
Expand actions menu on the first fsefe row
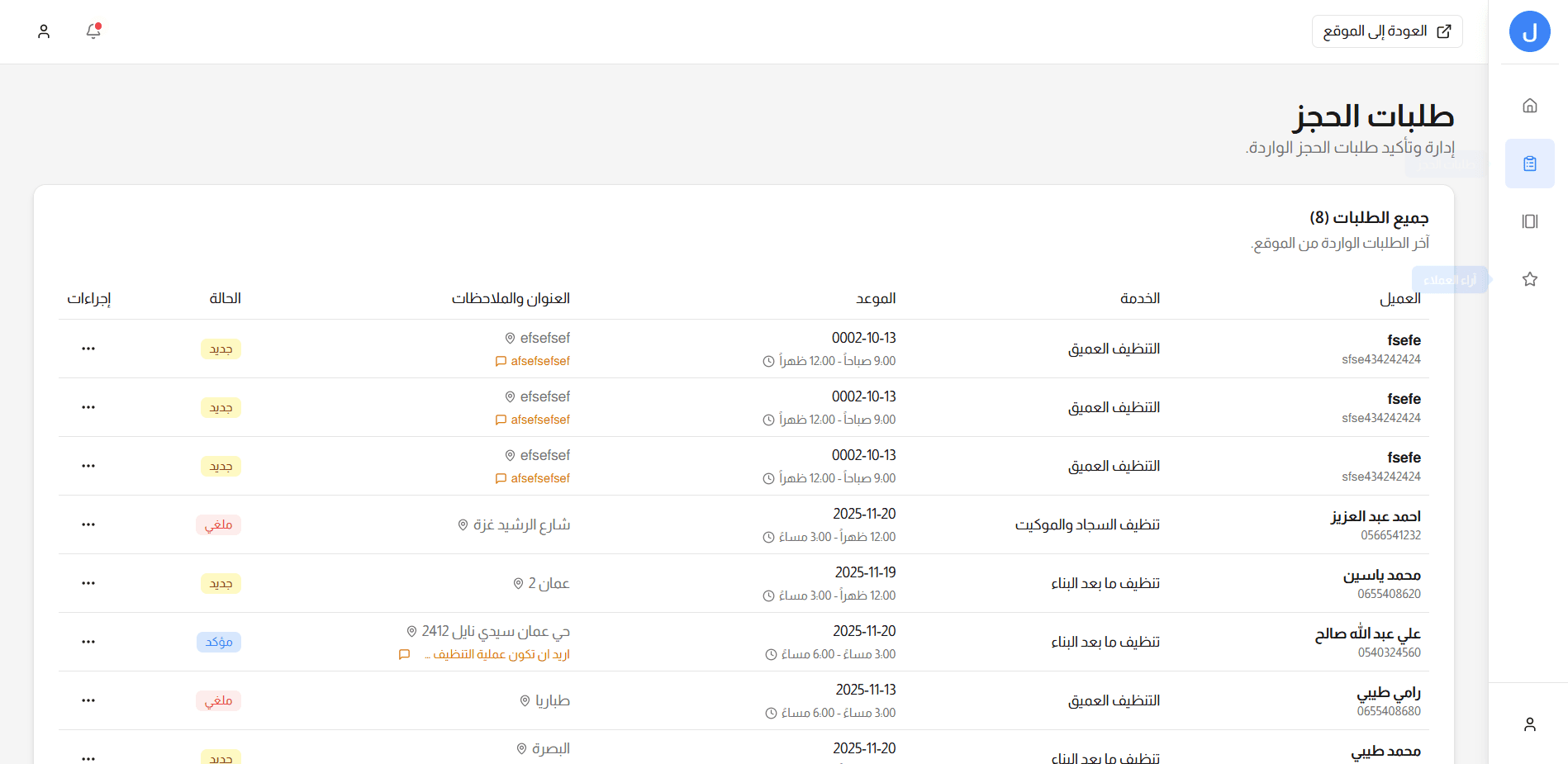point(88,349)
